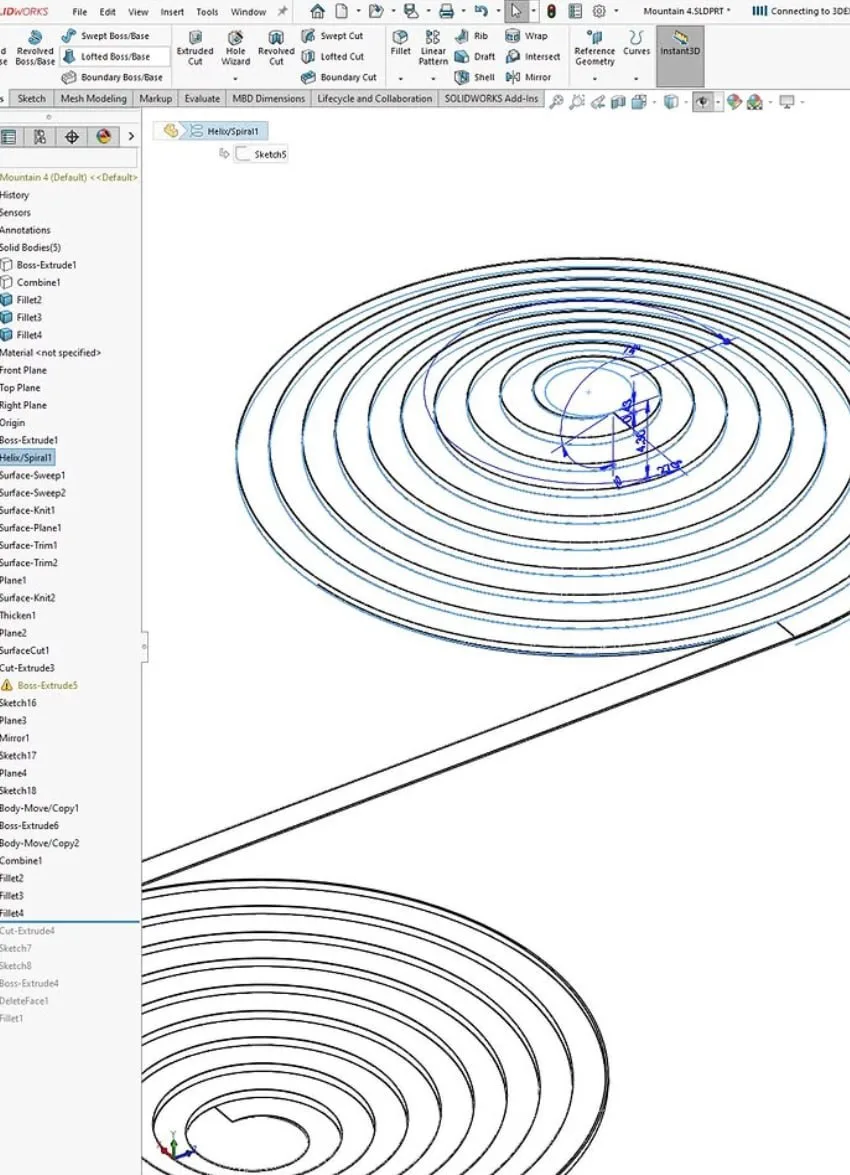850x1175 pixels.
Task: Select the Fillet tool
Action: (x=400, y=43)
